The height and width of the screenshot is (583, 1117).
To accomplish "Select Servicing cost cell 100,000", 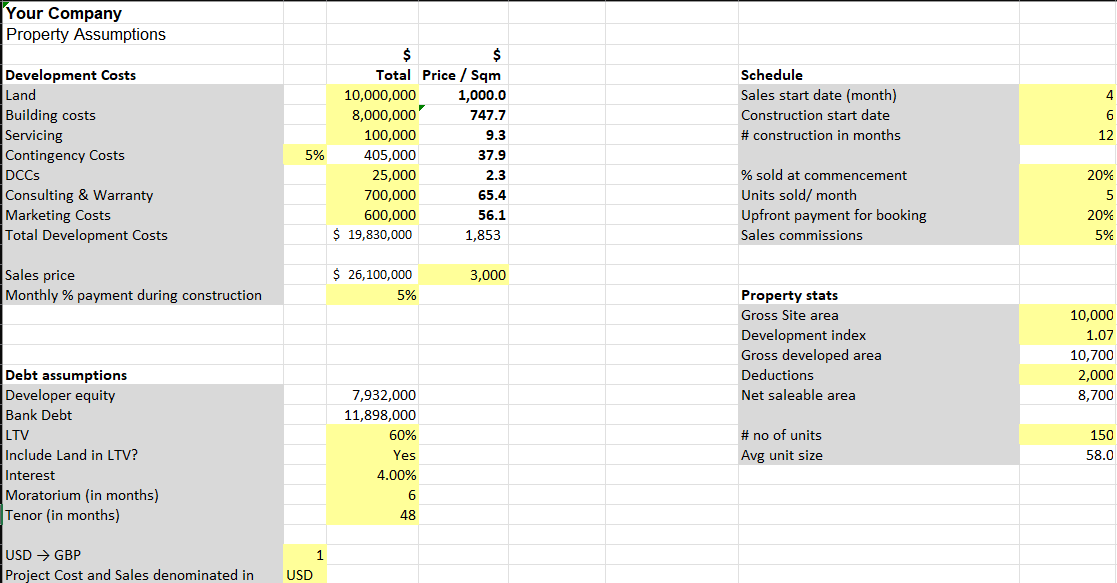I will 373,135.
